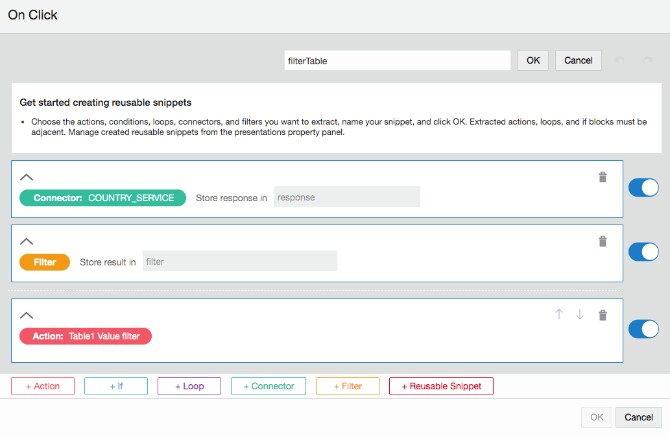Delete the Filter block

click(x=602, y=241)
